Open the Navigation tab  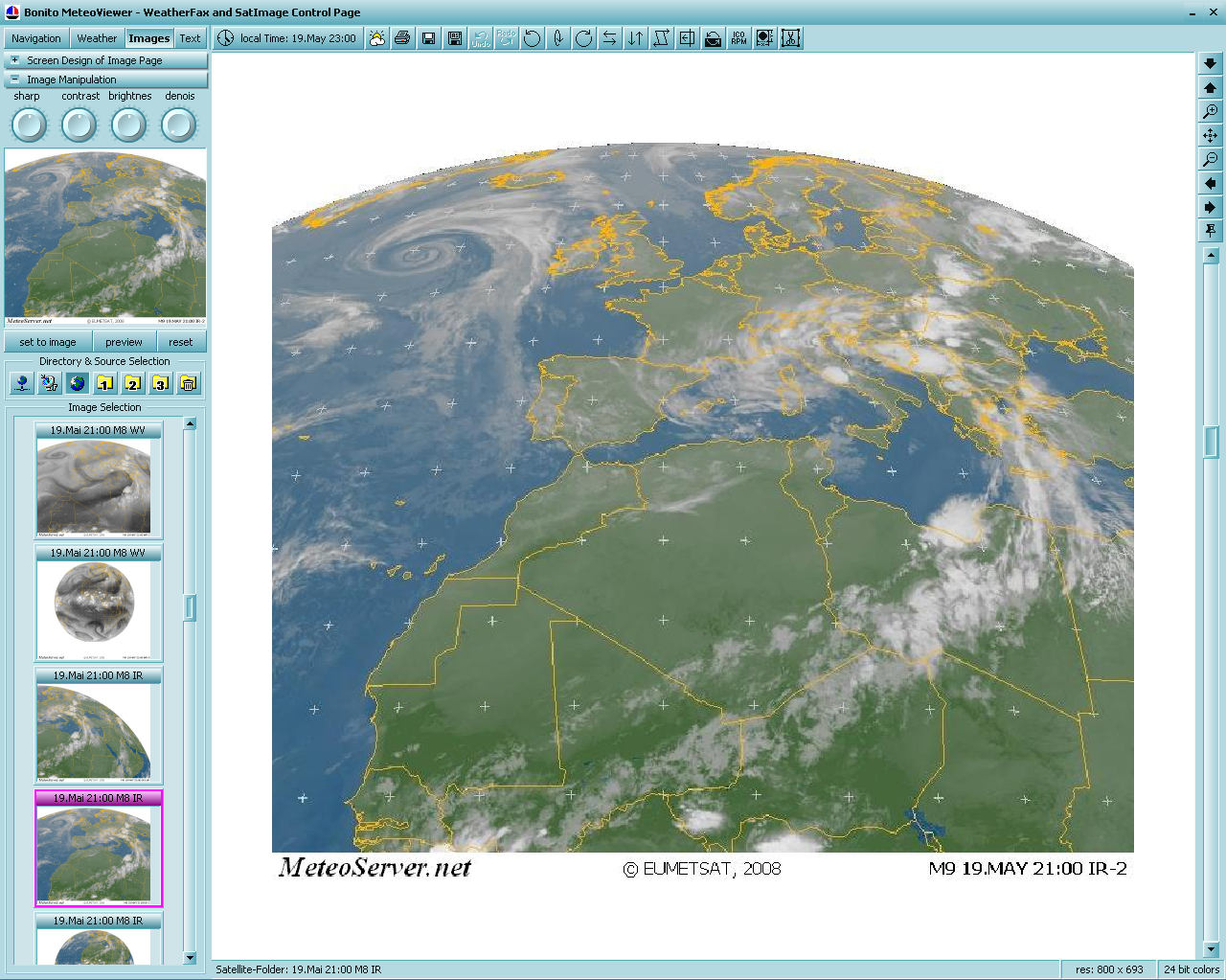coord(36,38)
